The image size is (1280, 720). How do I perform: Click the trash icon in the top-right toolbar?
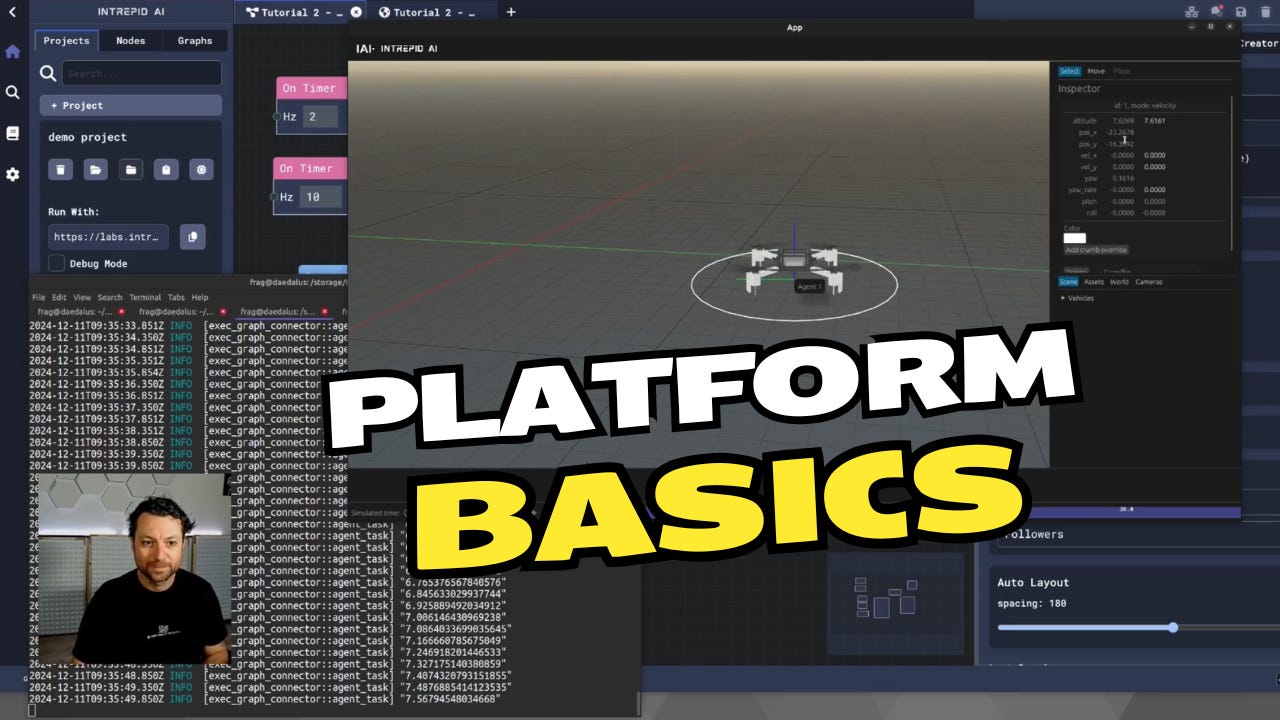[x=1266, y=12]
